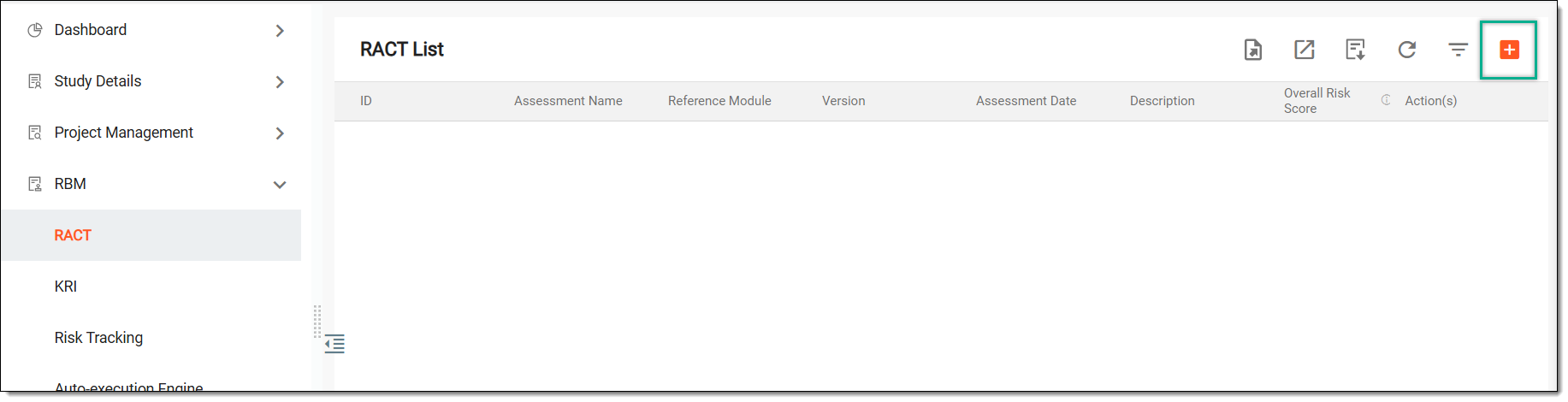Expand the Study Details chevron
The image size is (1568, 402).
pos(280,82)
